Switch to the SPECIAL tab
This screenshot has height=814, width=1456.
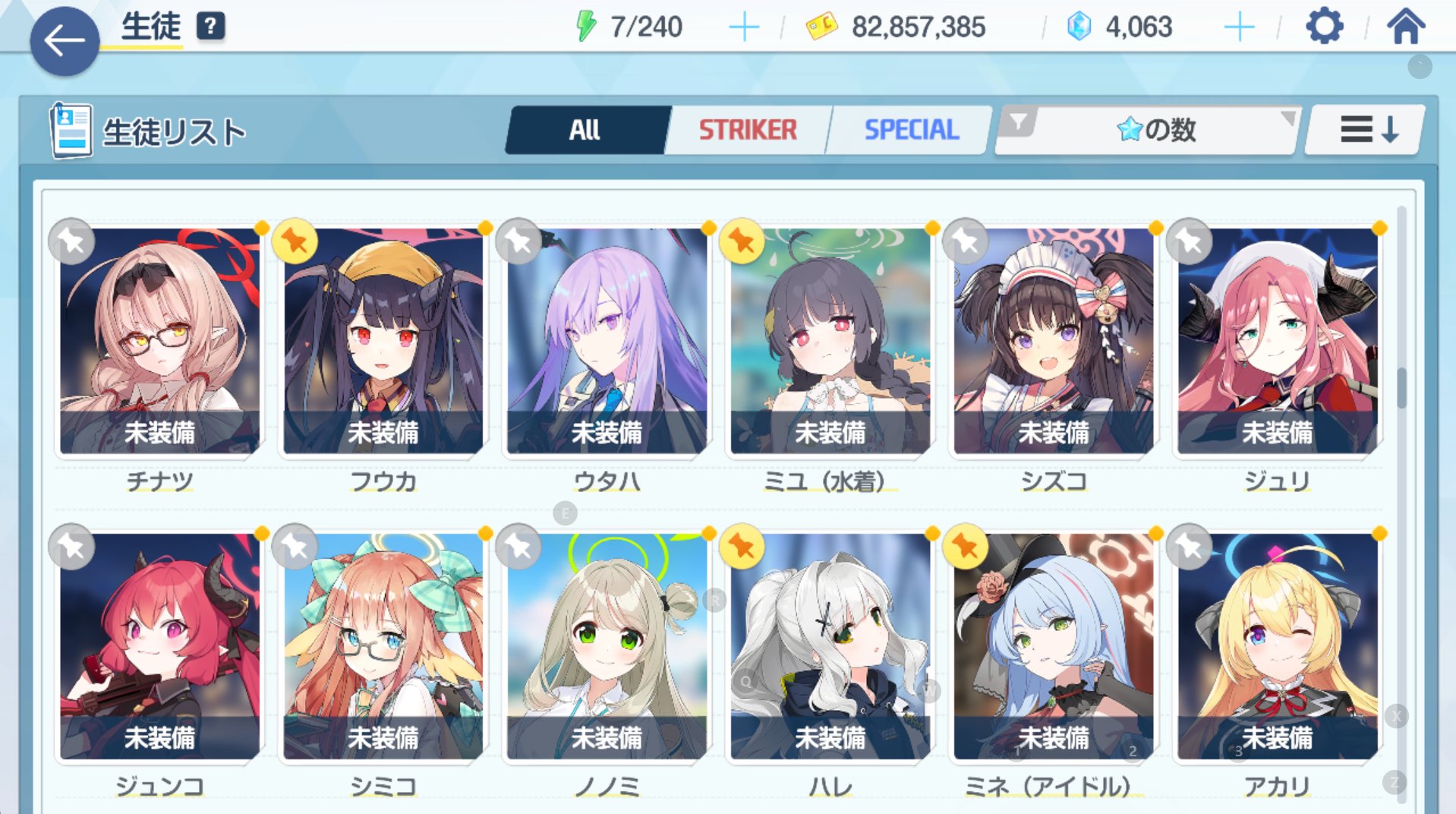[911, 130]
